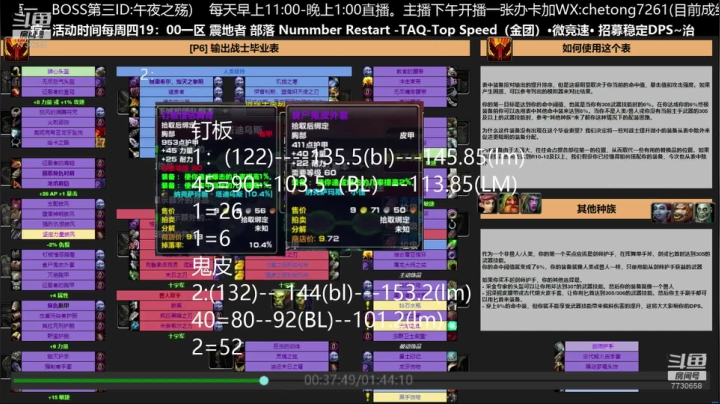The height and width of the screenshot is (404, 720).
Task: Select the tauren race portrait
Action: point(682,213)
